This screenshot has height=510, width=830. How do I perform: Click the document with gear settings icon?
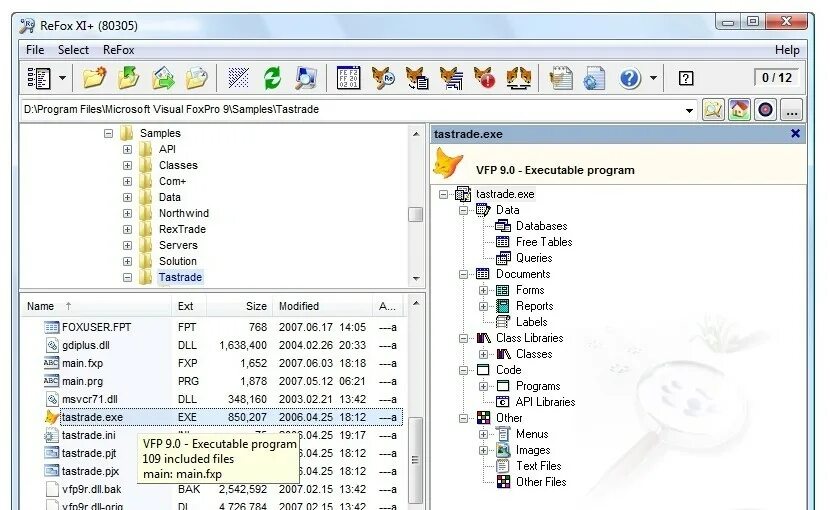click(x=594, y=78)
